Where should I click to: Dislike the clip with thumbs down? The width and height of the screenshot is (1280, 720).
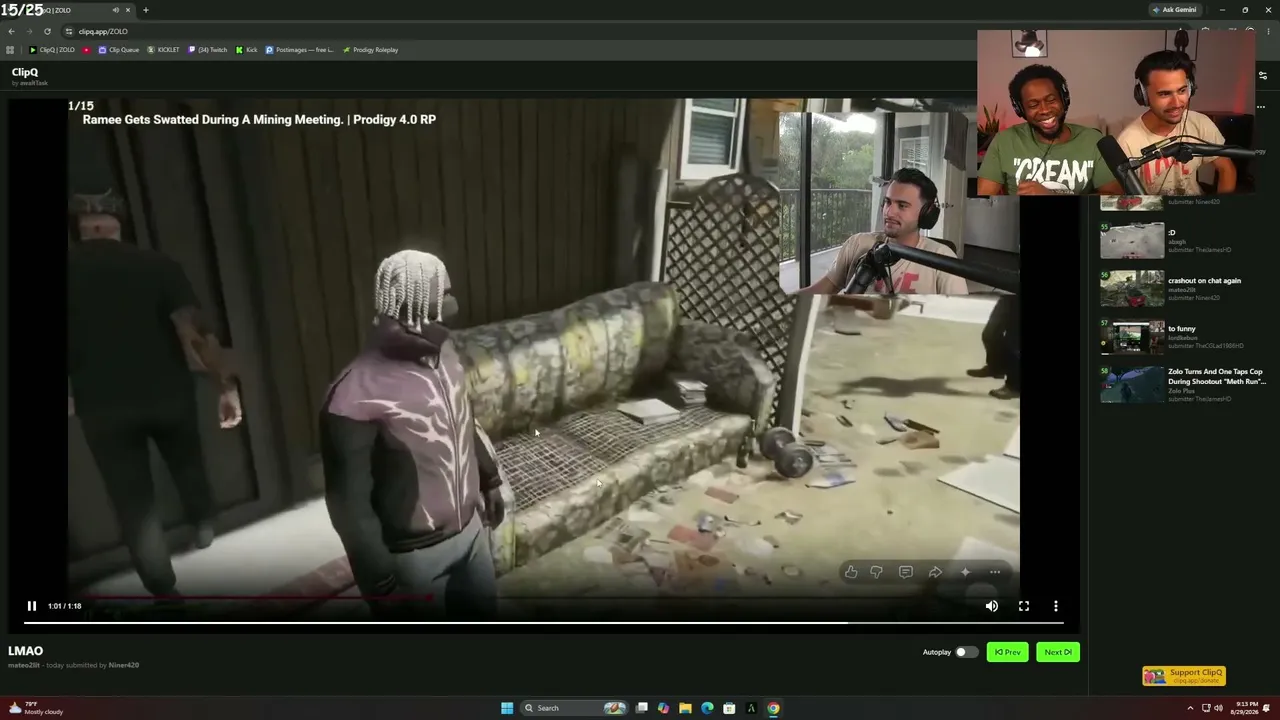coord(876,572)
